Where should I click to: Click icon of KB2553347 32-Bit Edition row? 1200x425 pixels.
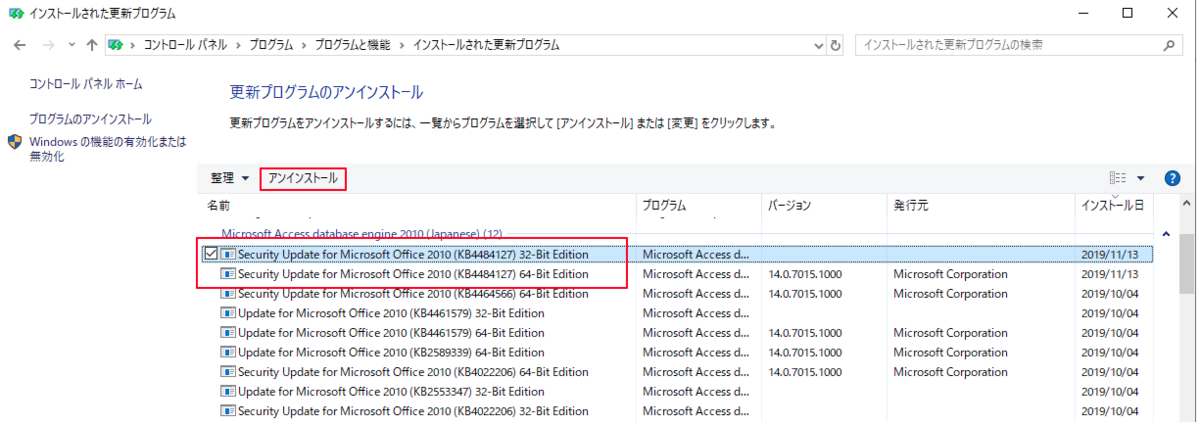click(228, 391)
